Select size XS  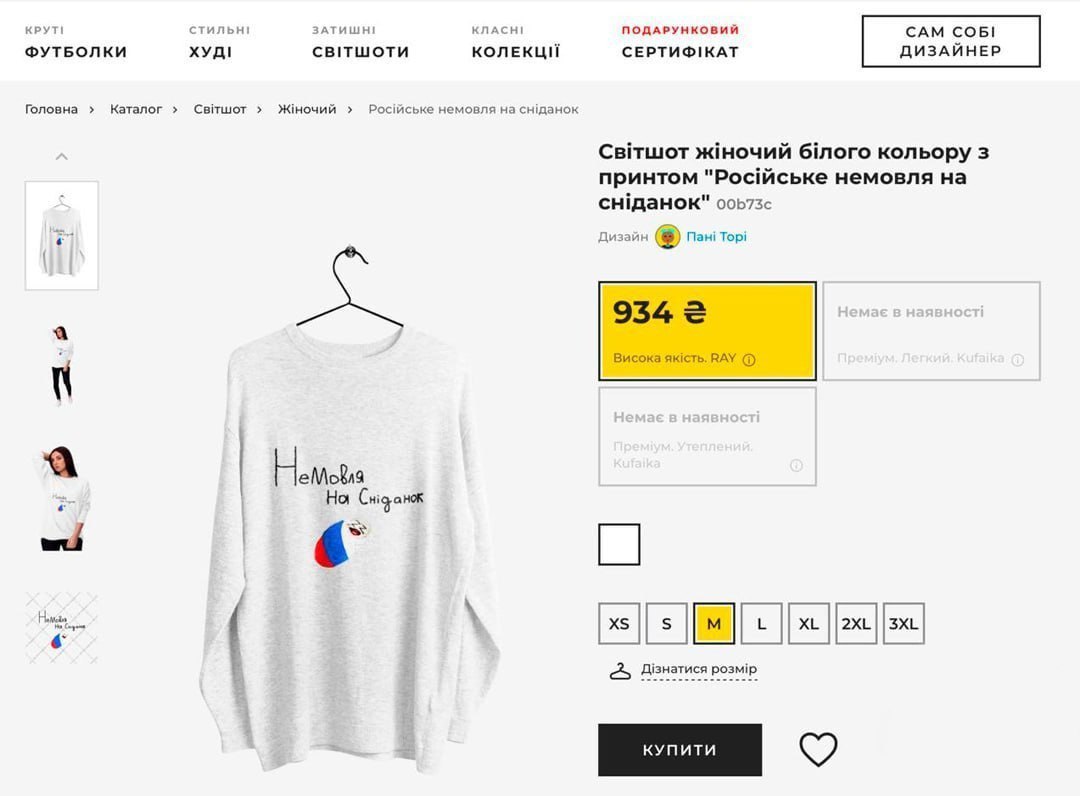pyautogui.click(x=619, y=624)
